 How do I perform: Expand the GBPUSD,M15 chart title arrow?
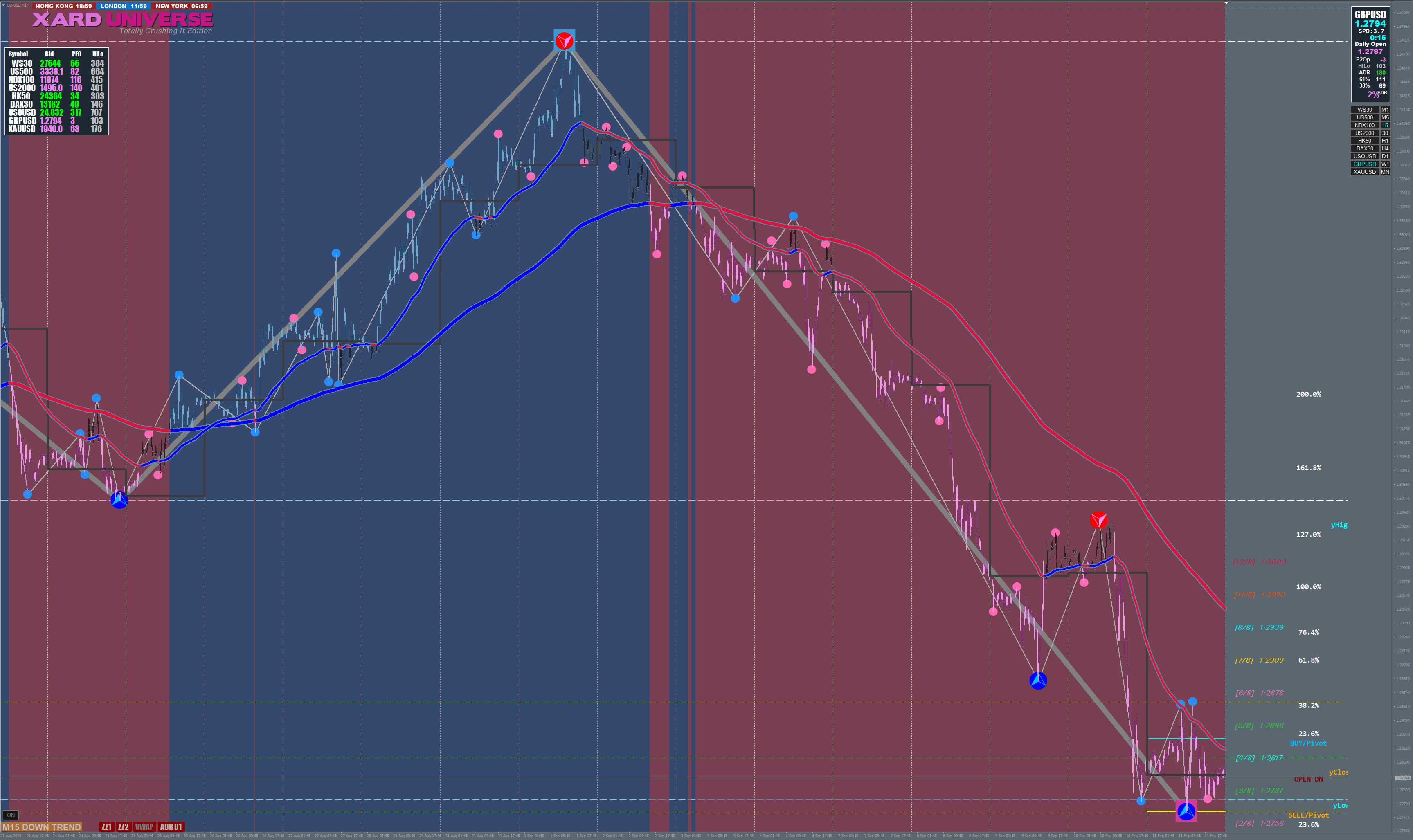pyautogui.click(x=3, y=4)
